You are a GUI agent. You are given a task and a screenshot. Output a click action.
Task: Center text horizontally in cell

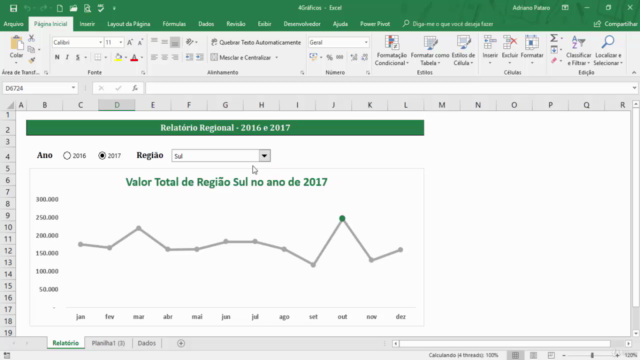pyautogui.click(x=164, y=58)
